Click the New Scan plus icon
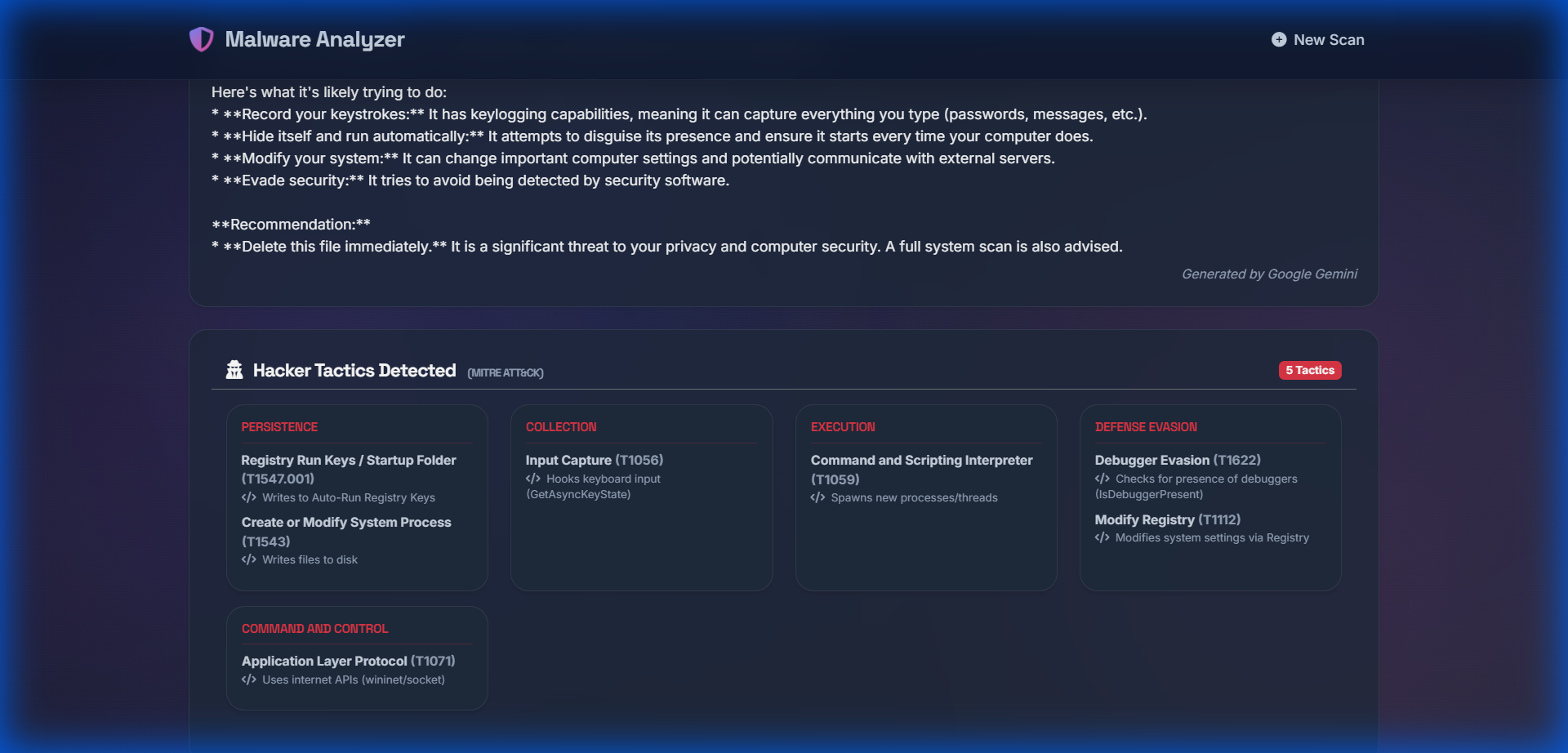This screenshot has height=753, width=1568. [x=1279, y=39]
